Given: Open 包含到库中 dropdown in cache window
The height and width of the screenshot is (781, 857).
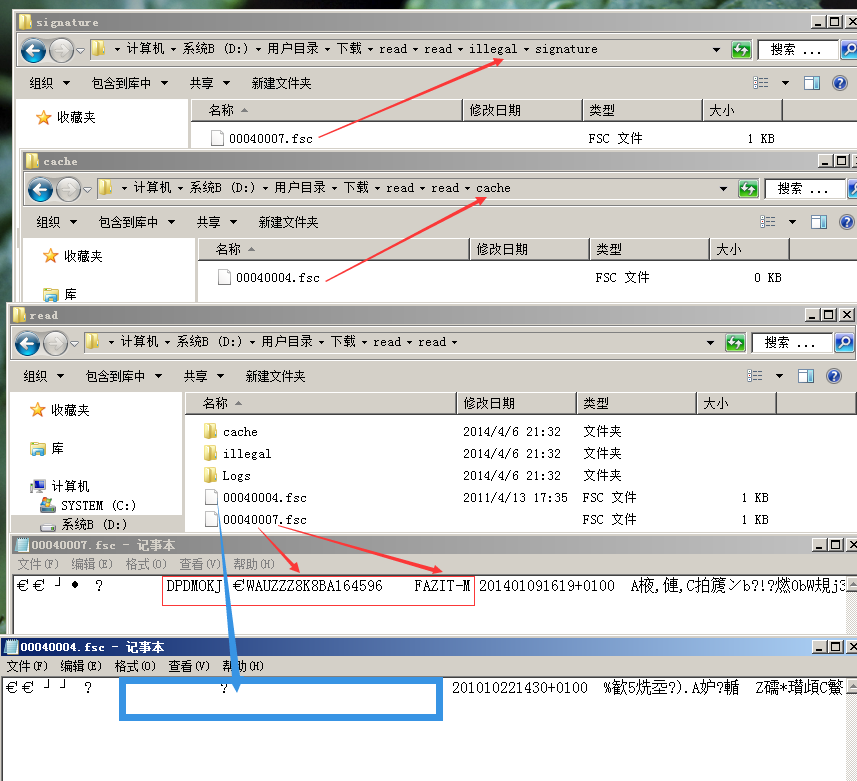Looking at the screenshot, I should point(137,222).
